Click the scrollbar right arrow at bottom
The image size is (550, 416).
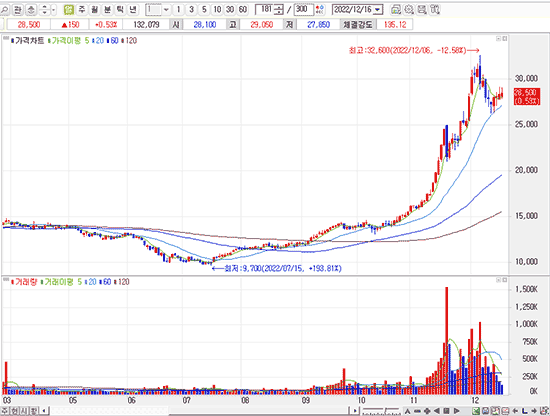coord(355,411)
